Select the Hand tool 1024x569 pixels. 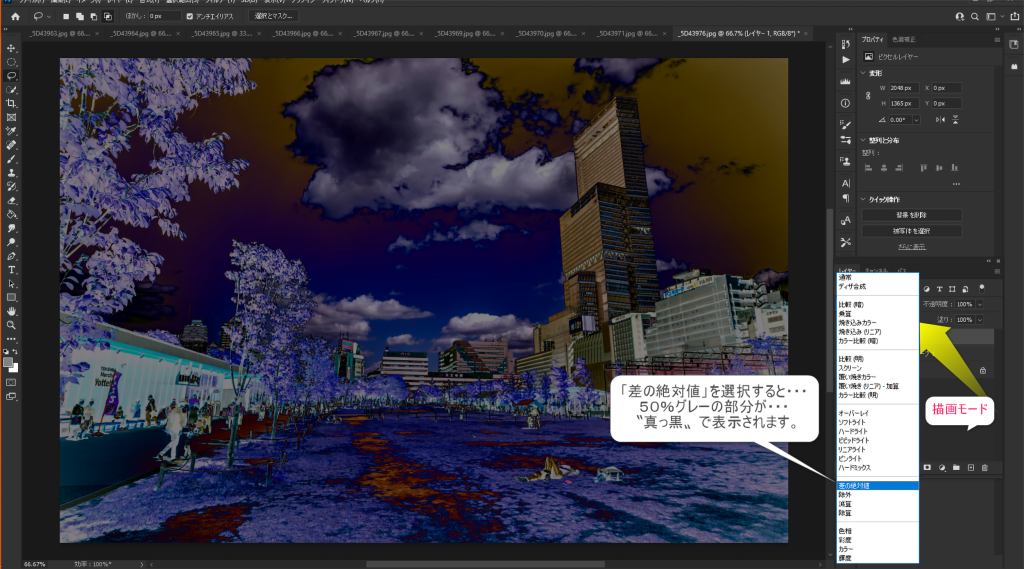11,312
